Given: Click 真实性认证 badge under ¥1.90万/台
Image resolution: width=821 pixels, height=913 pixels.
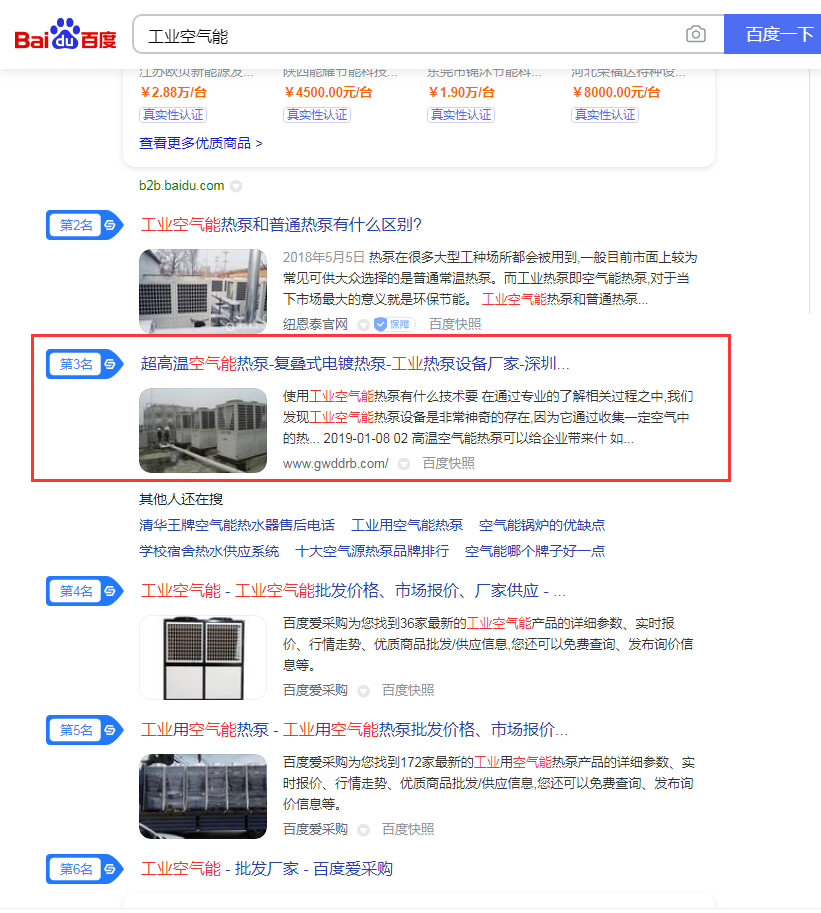Looking at the screenshot, I should [461, 115].
